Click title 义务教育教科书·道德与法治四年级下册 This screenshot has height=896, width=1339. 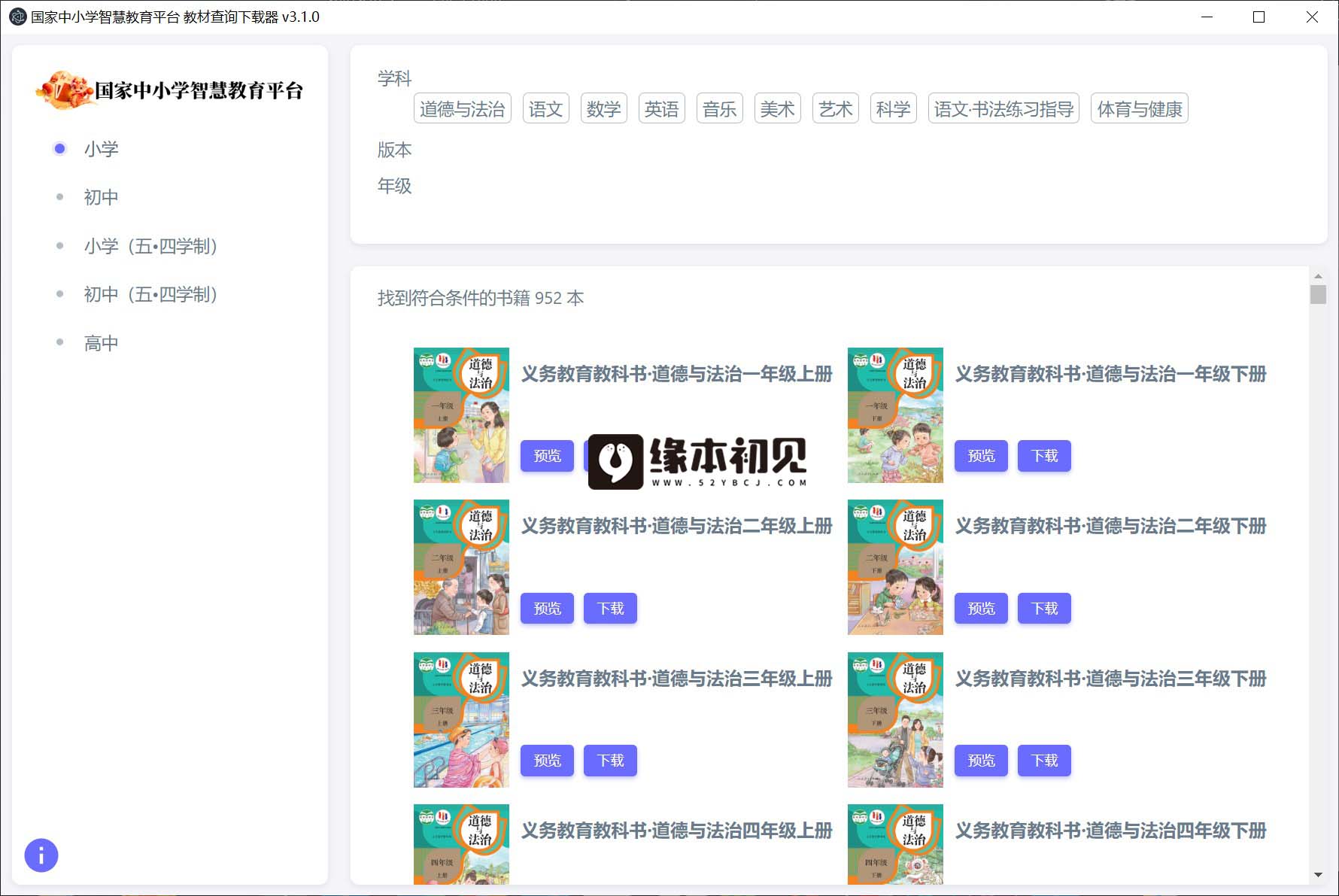[1111, 831]
